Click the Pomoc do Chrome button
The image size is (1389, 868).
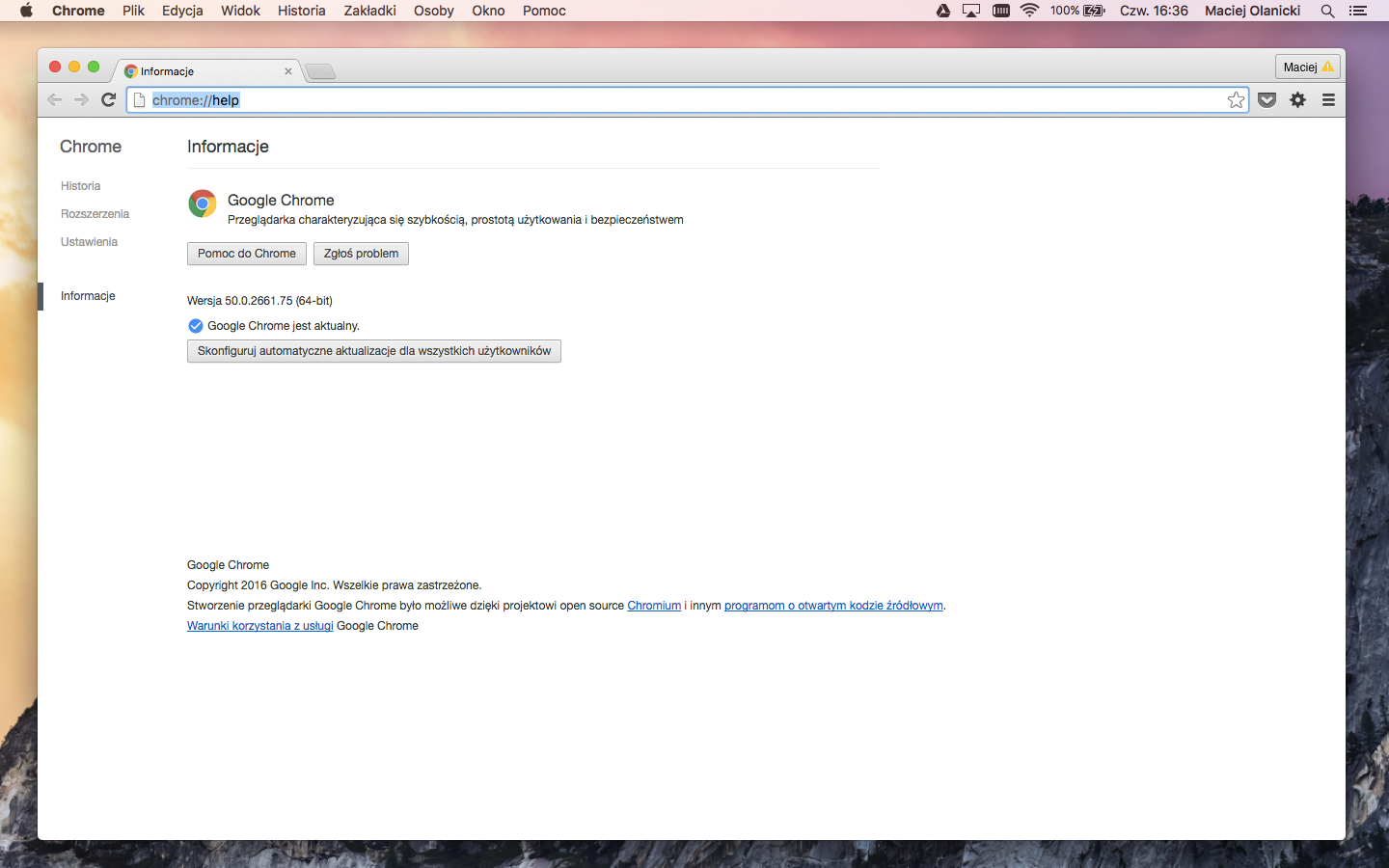247,254
